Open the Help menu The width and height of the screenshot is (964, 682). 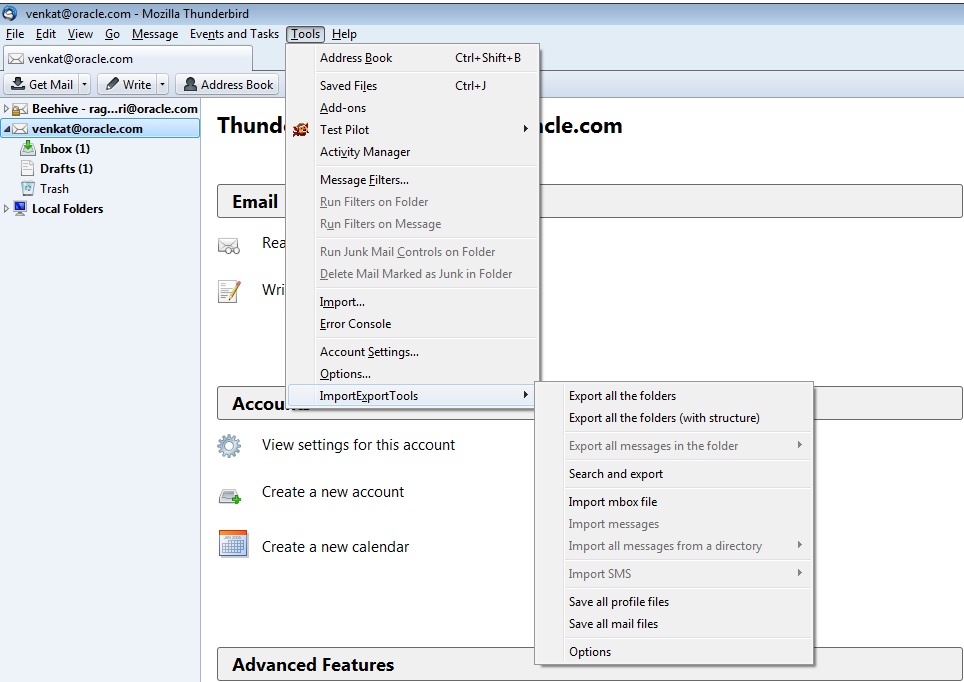[x=344, y=34]
